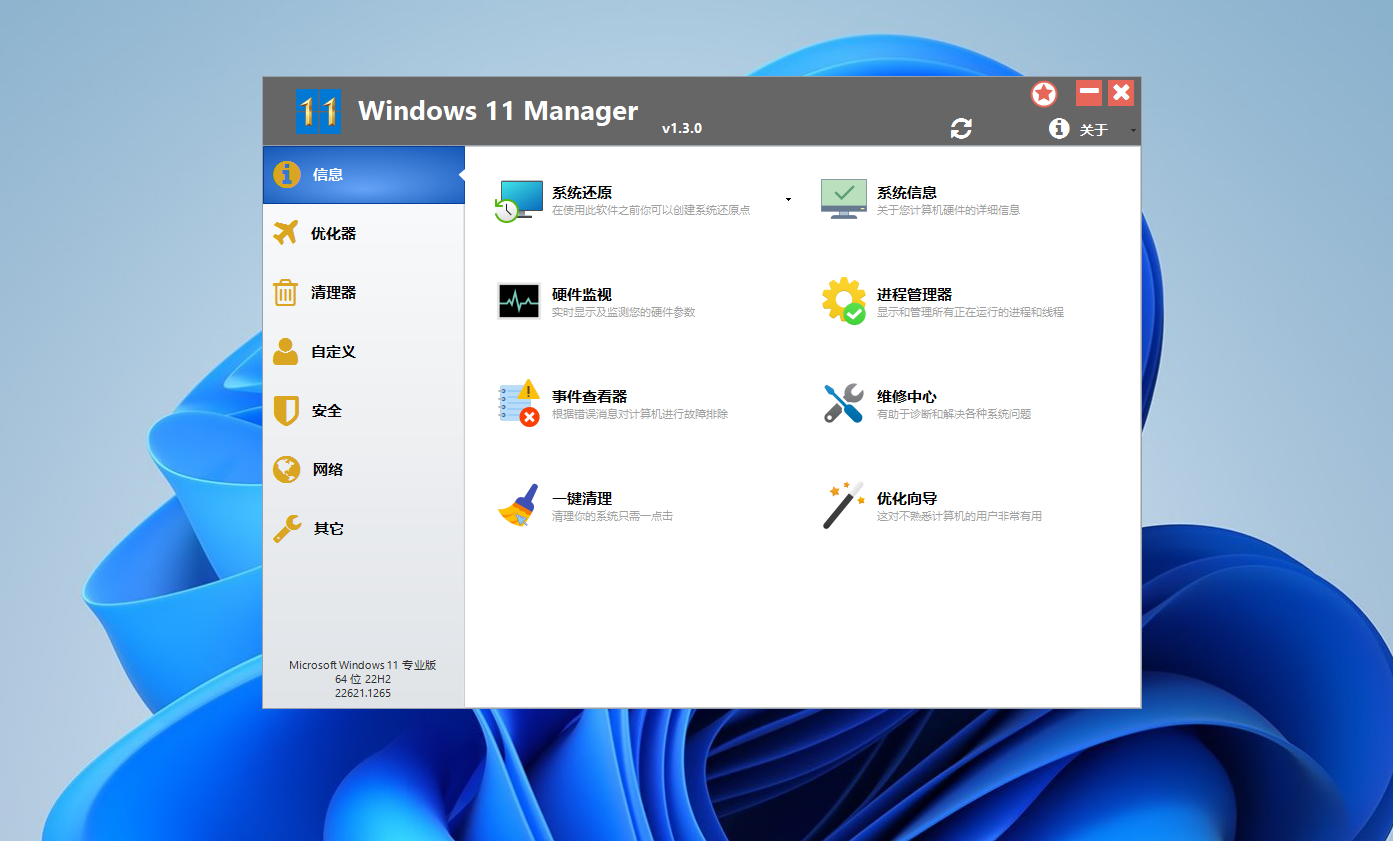Open 维修中心 repair center tools icon
The image size is (1393, 841).
(x=925, y=405)
